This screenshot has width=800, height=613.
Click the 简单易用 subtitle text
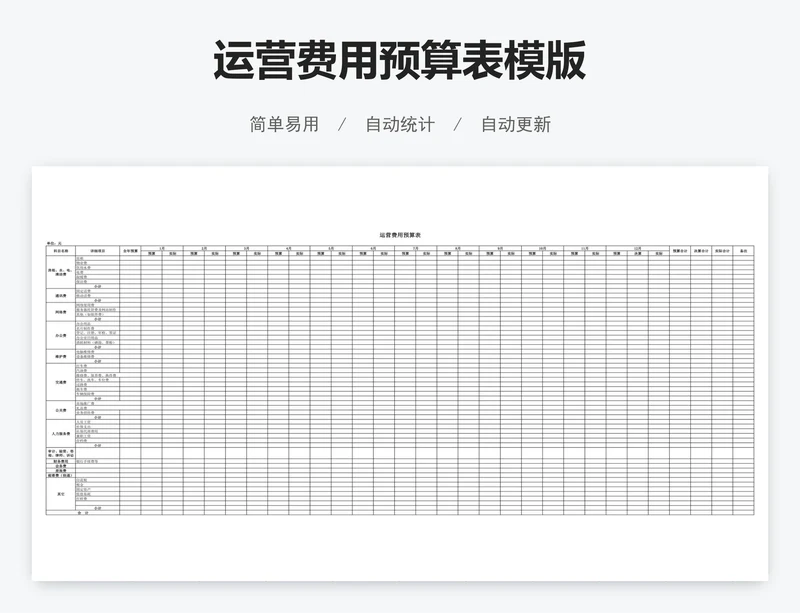point(284,124)
